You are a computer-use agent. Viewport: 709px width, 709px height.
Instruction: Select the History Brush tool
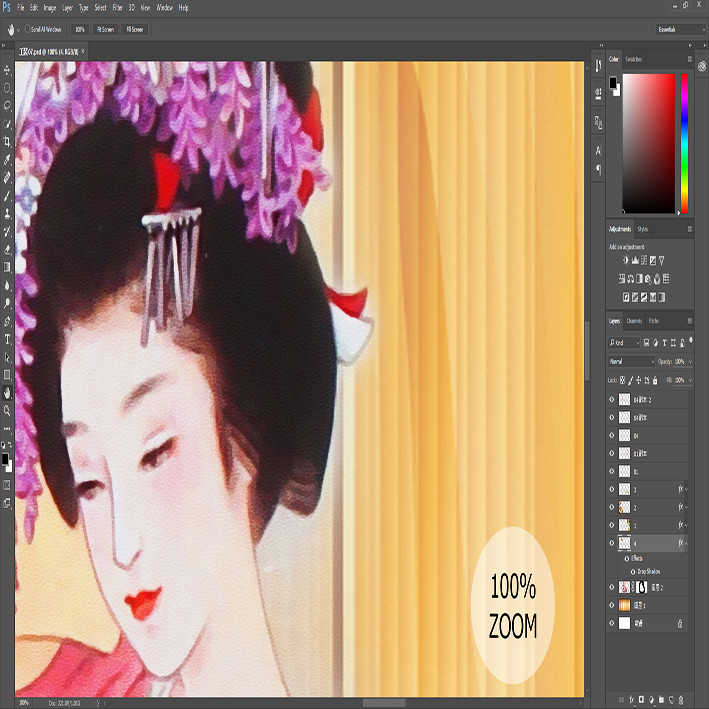pos(7,232)
